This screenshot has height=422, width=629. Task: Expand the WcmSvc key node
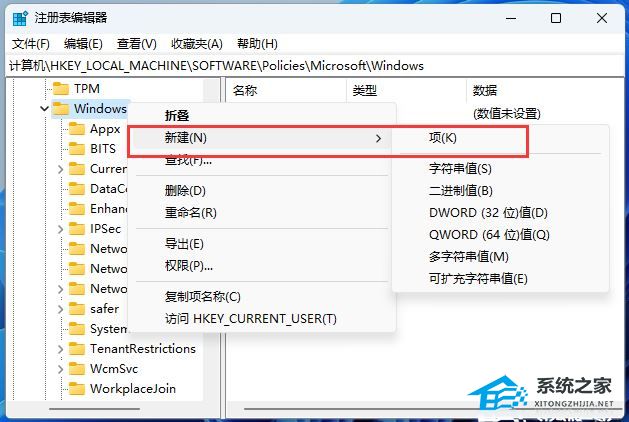point(61,369)
